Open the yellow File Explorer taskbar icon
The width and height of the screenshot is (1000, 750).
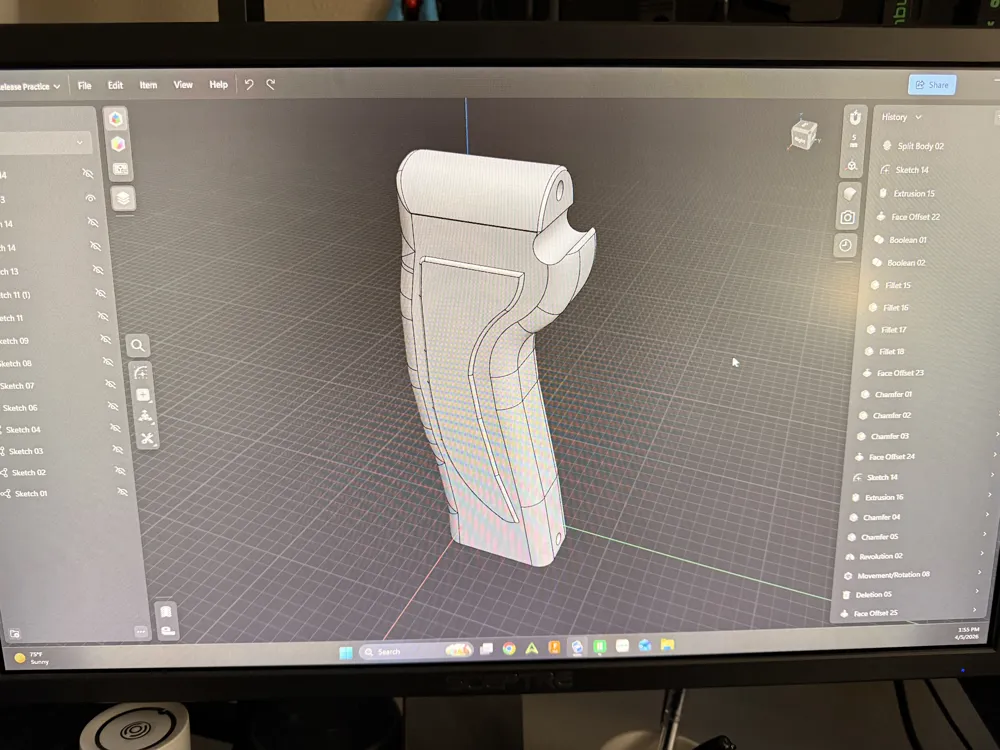pyautogui.click(x=667, y=644)
